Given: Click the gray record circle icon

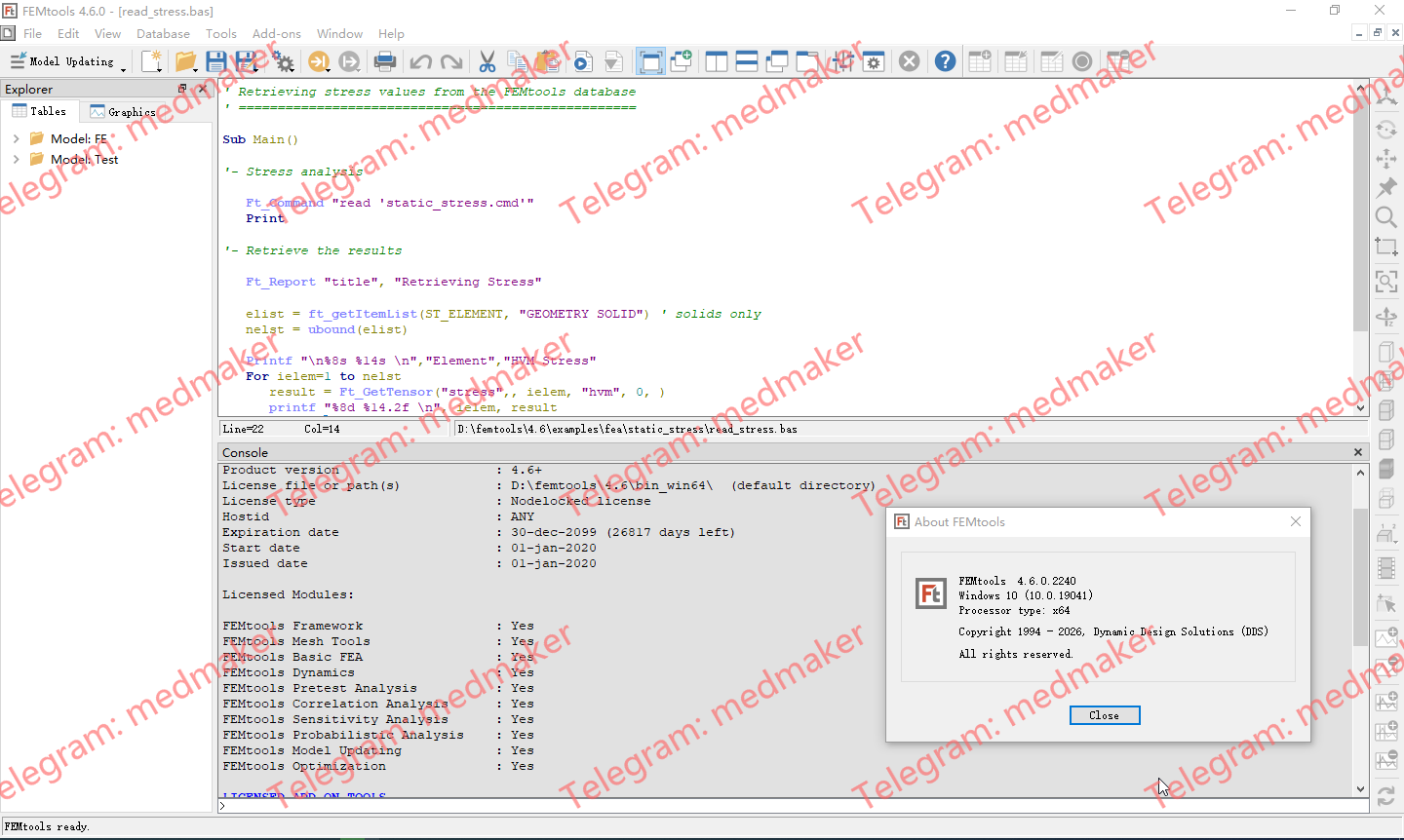Looking at the screenshot, I should [1082, 61].
